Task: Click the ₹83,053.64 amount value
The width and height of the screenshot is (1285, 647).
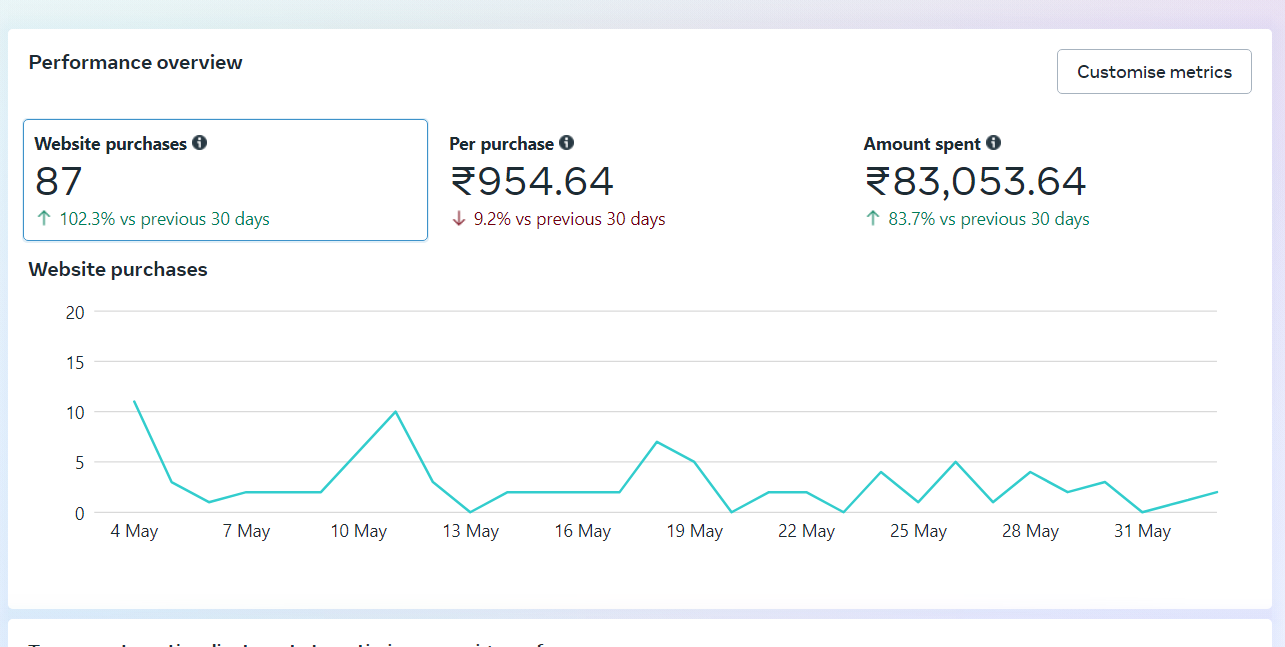Action: click(x=975, y=181)
